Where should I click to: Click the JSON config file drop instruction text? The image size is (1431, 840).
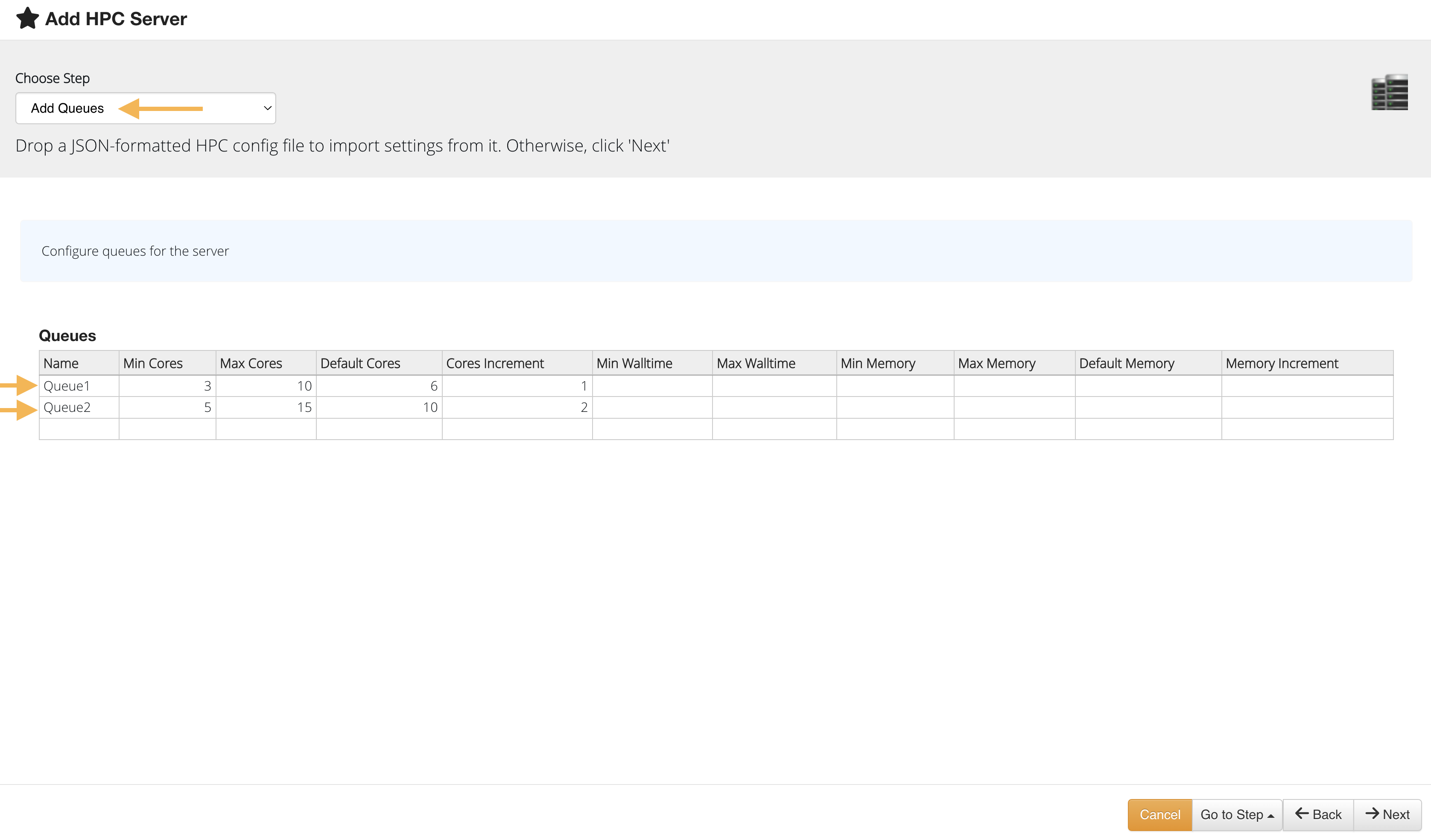[x=342, y=146]
